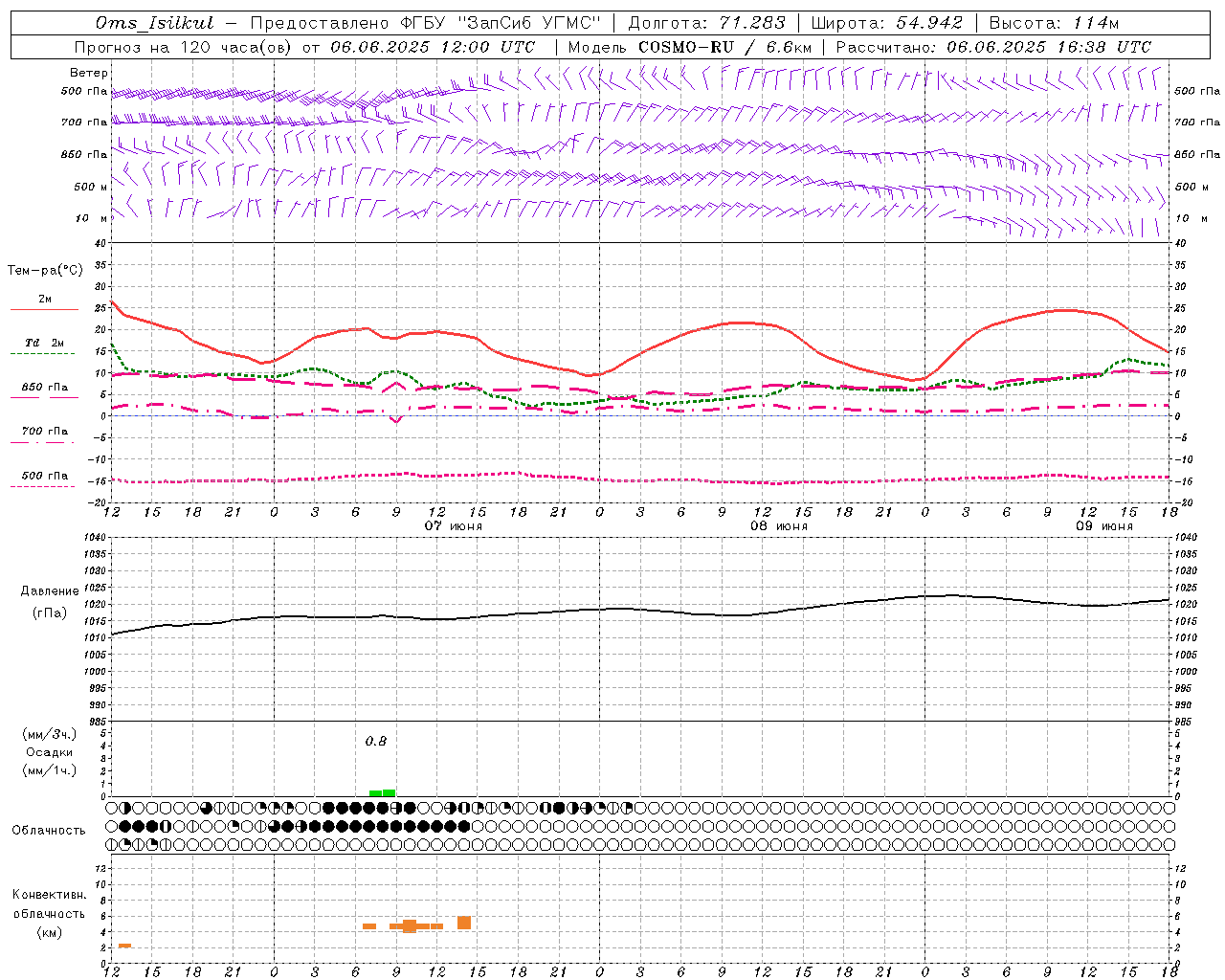Click the 0.8 precipitation amount value

coord(376,742)
